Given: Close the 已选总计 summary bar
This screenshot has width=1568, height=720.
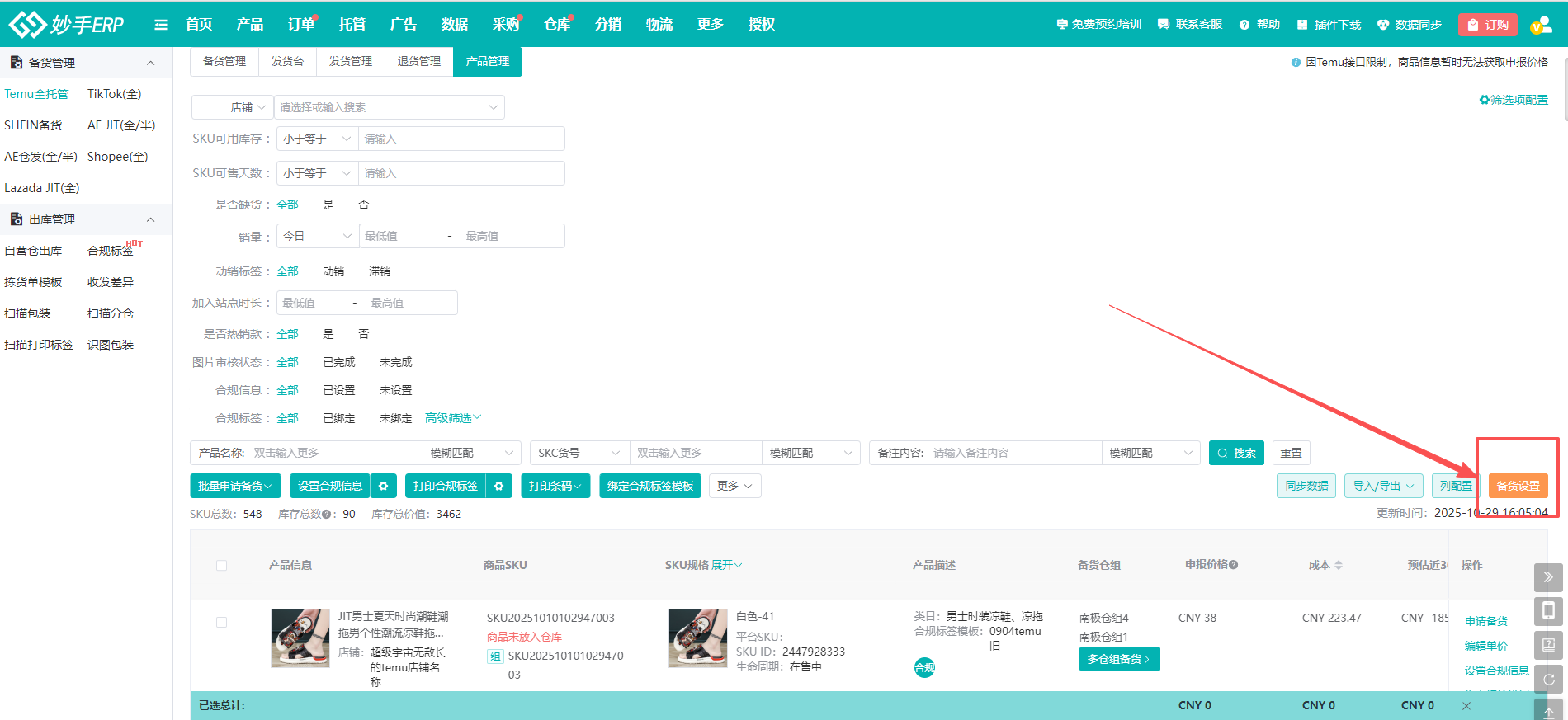Looking at the screenshot, I should (1466, 705).
